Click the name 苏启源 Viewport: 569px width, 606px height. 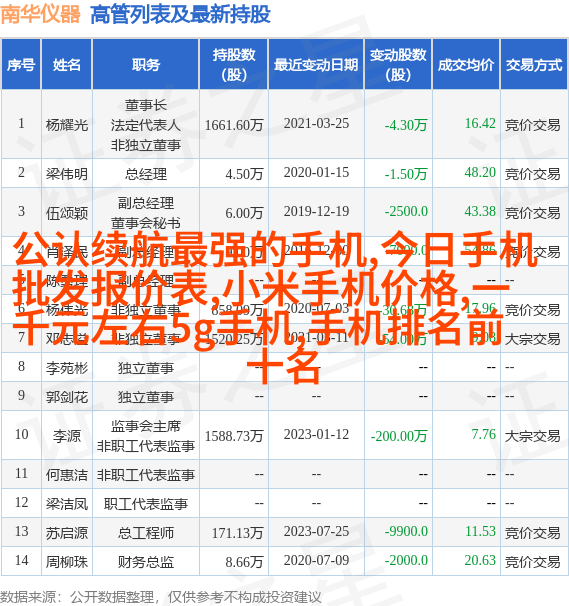coord(67,533)
